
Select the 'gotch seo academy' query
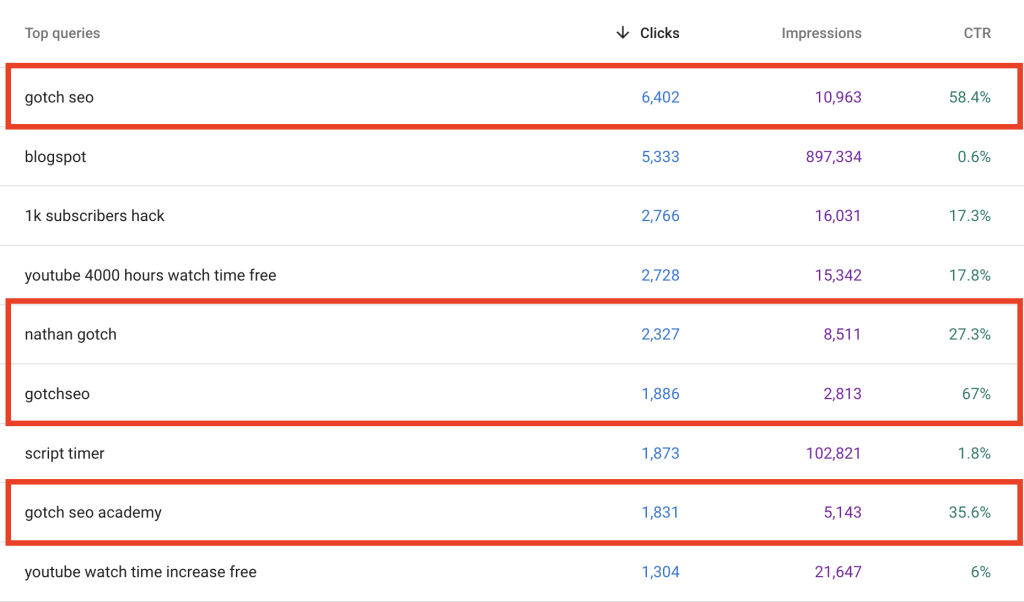pos(93,512)
